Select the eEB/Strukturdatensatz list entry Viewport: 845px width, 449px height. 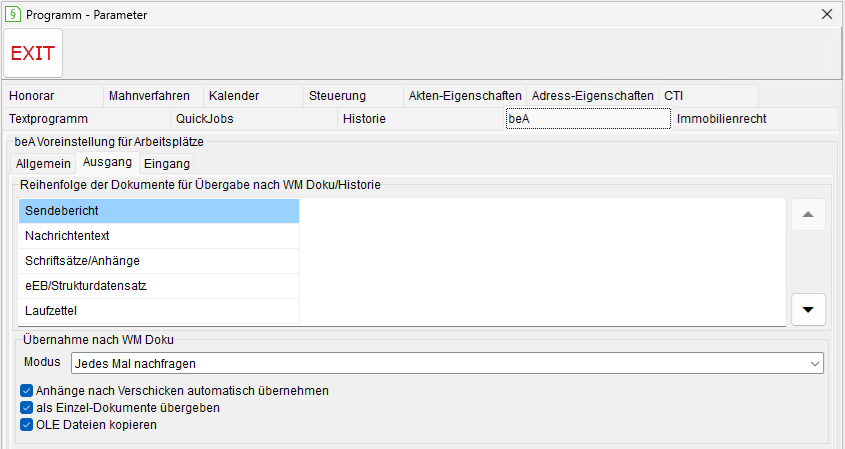[x=159, y=286]
